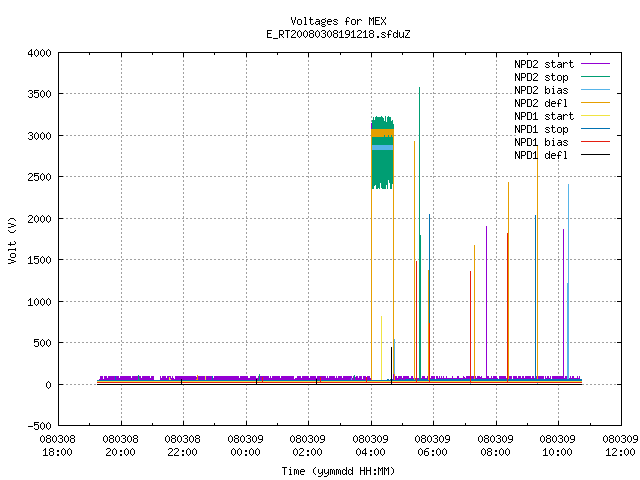Screen dimensions: 640x480
Task: Click the light blue band inside the green block
Action: 382,147
